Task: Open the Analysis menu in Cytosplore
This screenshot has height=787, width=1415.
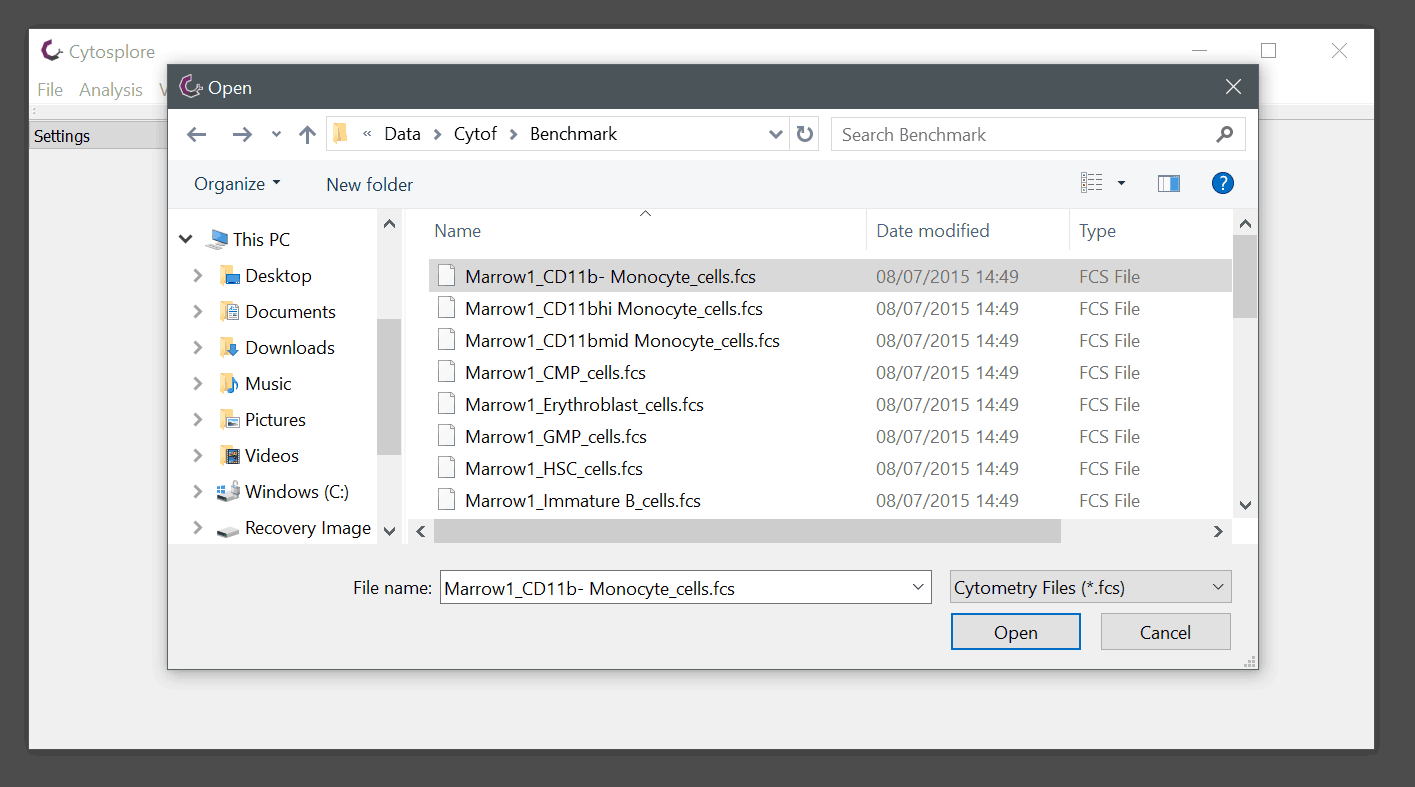Action: pyautogui.click(x=111, y=90)
